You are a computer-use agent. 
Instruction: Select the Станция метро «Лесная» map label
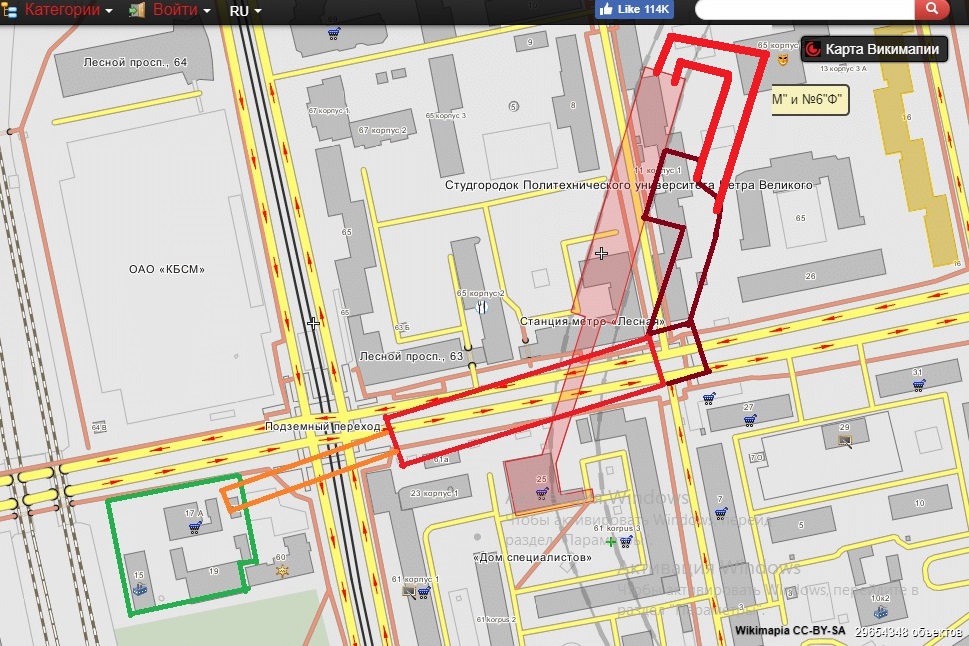point(592,321)
